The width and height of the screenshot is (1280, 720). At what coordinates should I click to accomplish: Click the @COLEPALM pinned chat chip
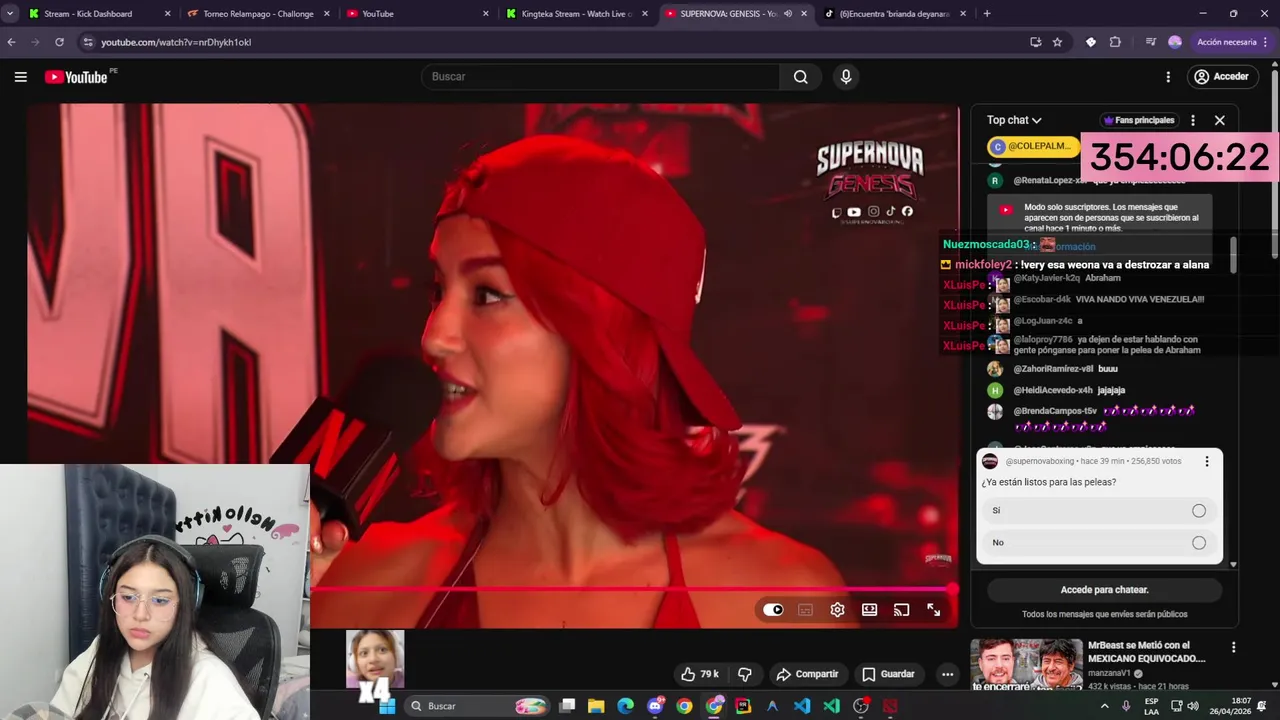(1033, 146)
